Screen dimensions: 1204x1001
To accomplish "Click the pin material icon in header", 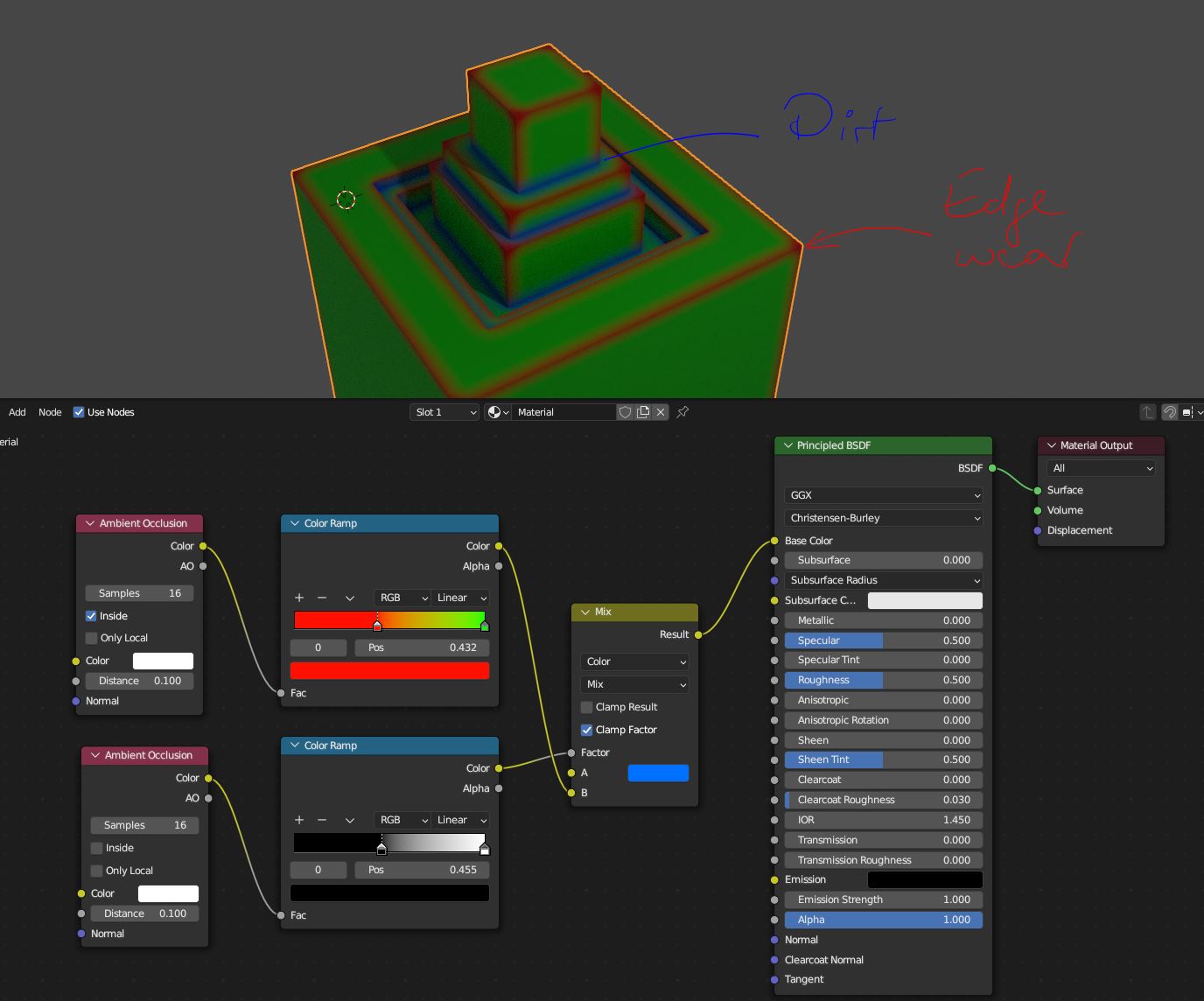I will tap(682, 412).
